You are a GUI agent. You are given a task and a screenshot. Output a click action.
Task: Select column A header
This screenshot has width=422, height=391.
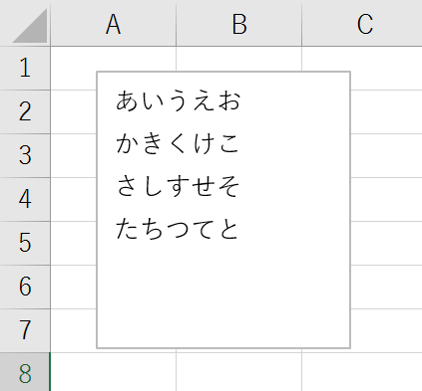(x=113, y=23)
